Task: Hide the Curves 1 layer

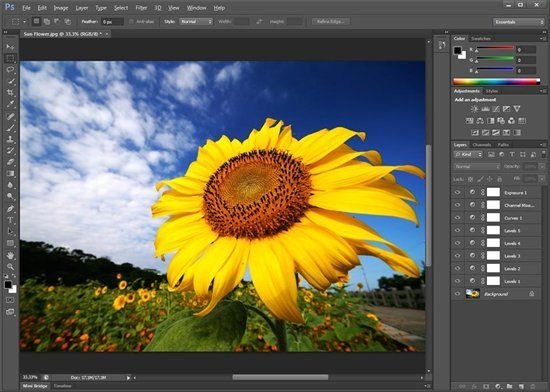Action: [457, 218]
